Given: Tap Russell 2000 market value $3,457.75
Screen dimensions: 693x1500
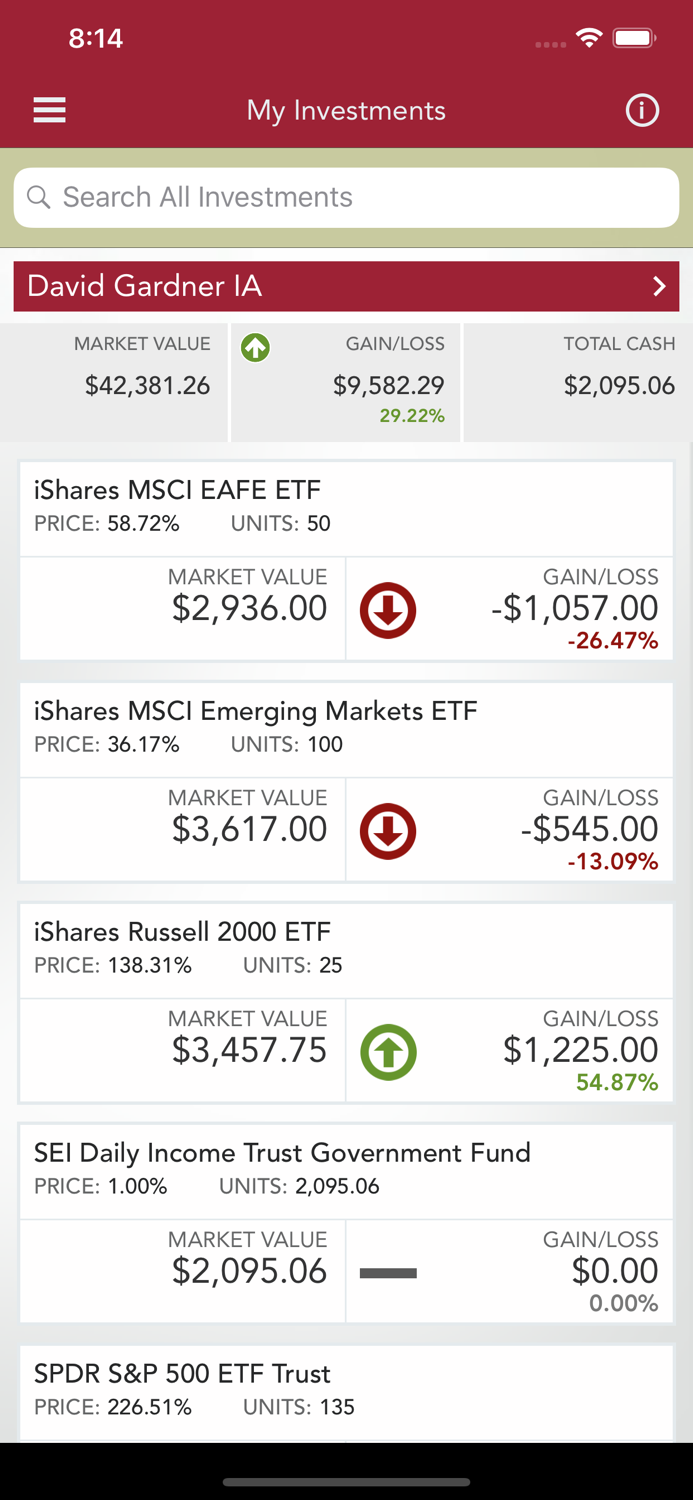Looking at the screenshot, I should (249, 1050).
